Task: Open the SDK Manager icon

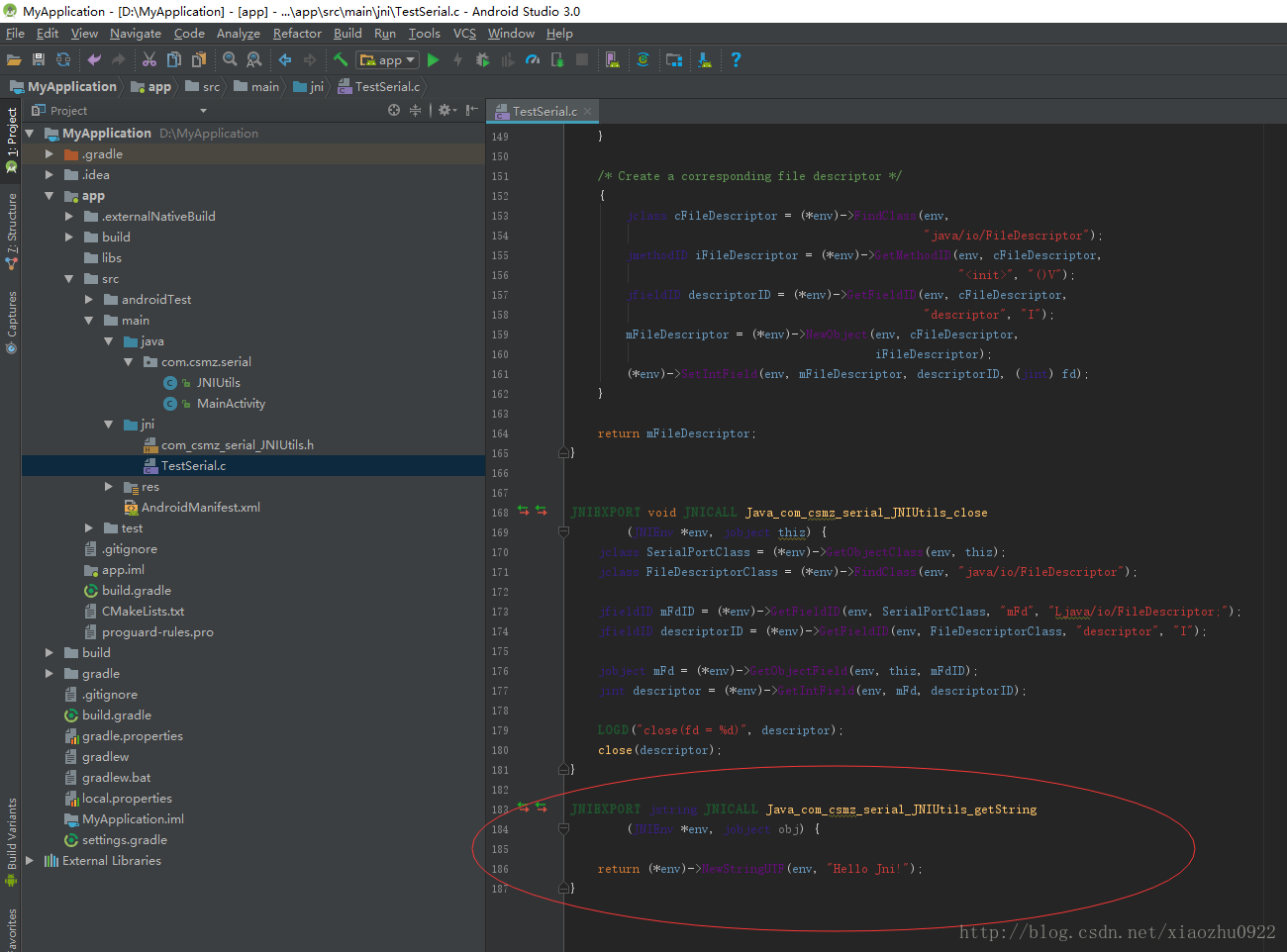Action: coord(705,60)
